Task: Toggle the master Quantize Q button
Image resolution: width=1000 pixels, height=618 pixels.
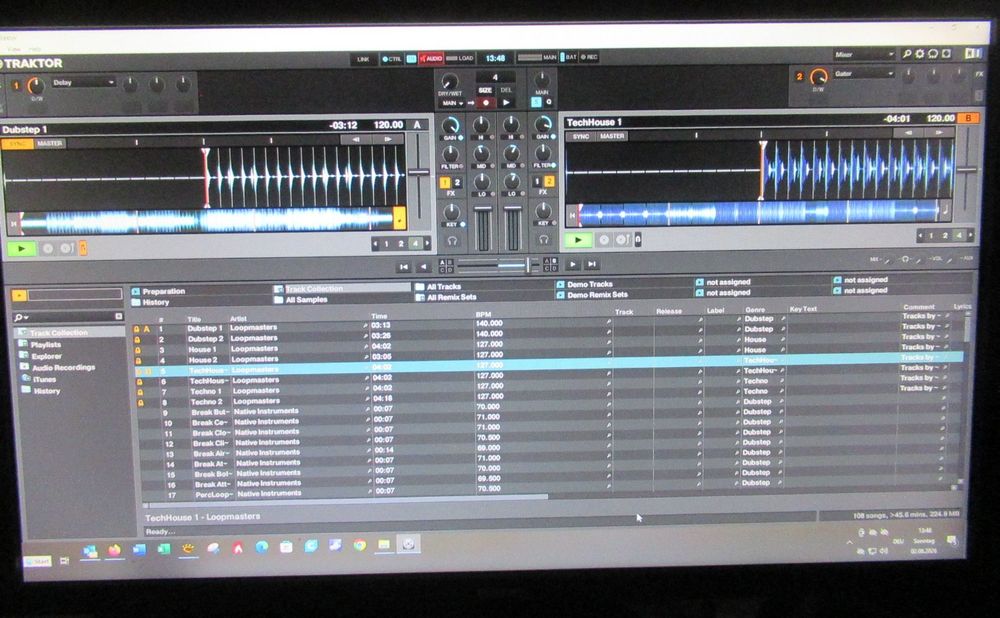Action: [x=548, y=102]
